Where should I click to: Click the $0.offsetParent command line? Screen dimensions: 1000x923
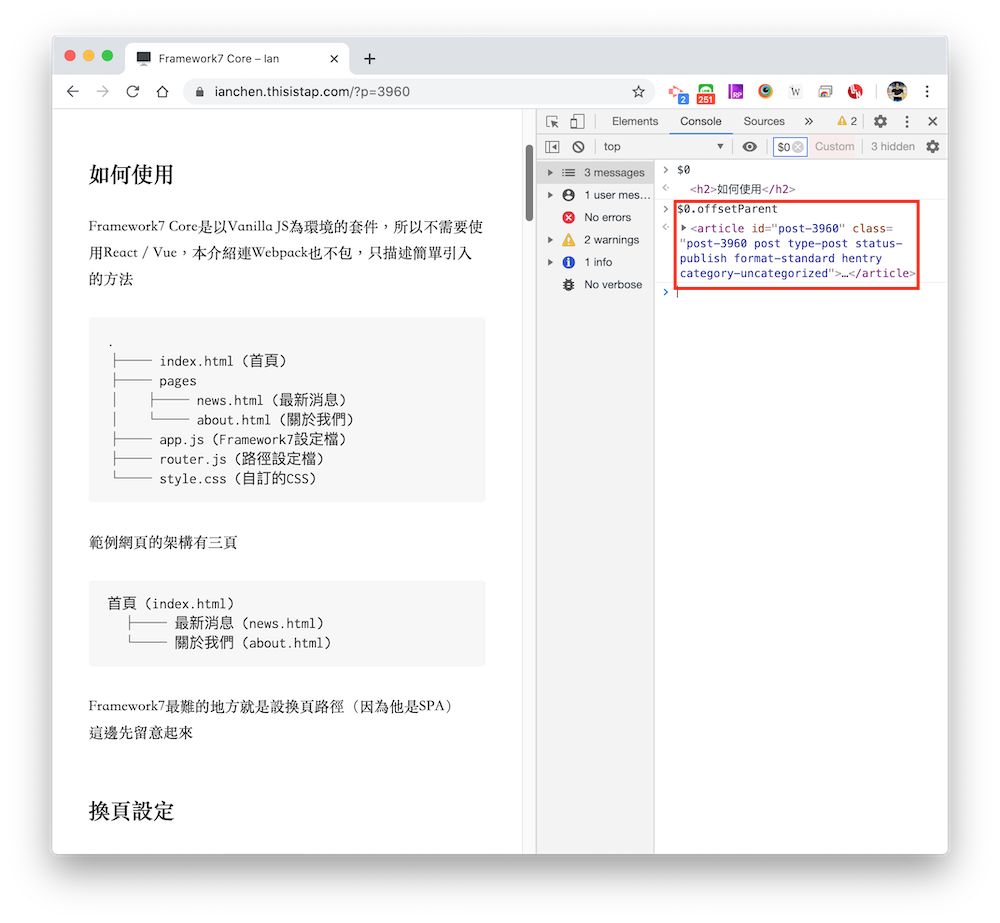(x=727, y=209)
